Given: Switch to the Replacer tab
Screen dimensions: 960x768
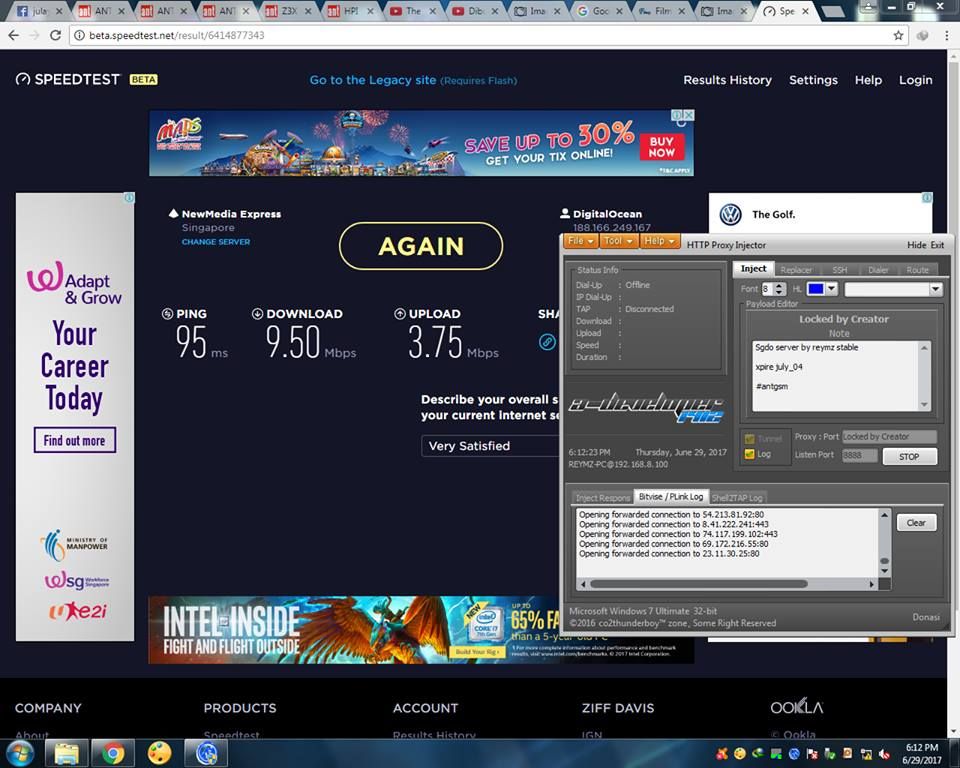Looking at the screenshot, I should (x=796, y=269).
